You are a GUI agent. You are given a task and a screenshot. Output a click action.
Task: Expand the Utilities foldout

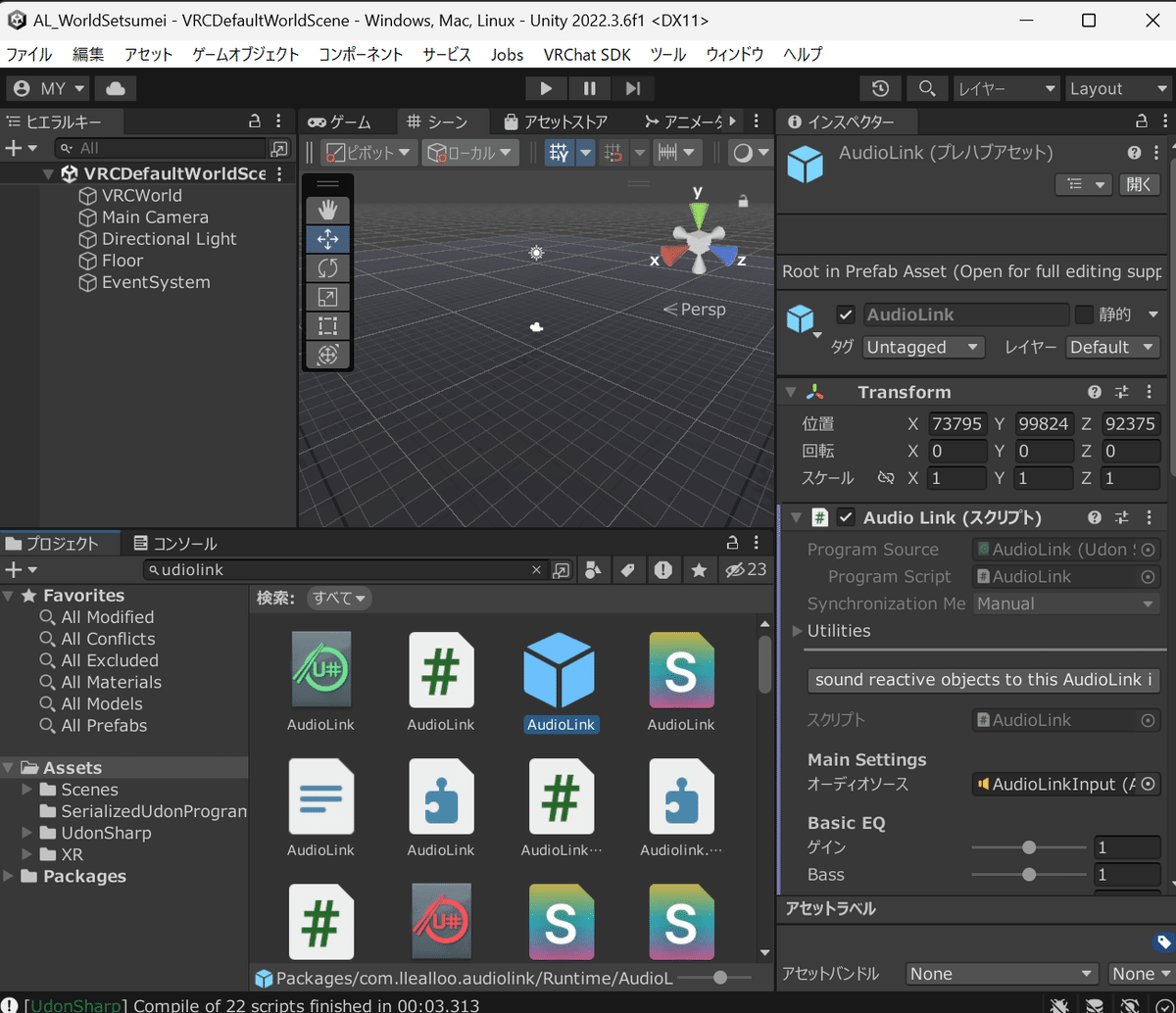[798, 631]
